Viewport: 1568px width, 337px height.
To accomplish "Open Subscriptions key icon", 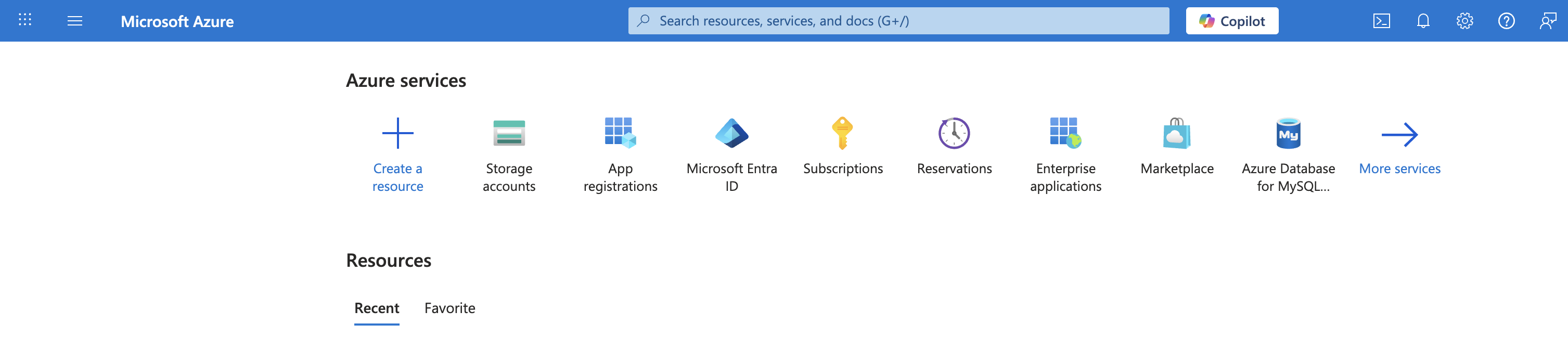I will click(x=842, y=133).
